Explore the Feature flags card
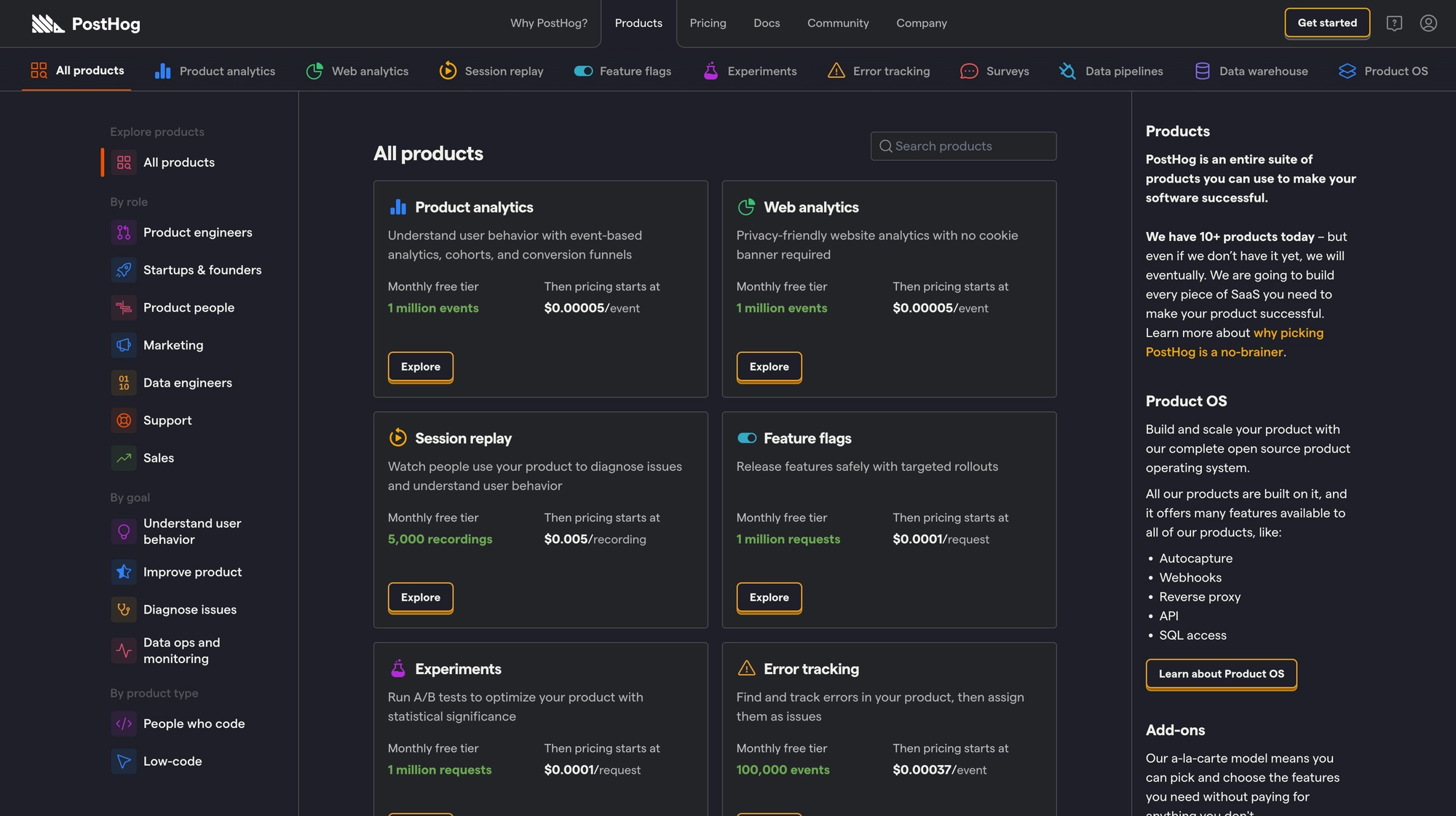Image resolution: width=1456 pixels, height=816 pixels. (769, 598)
